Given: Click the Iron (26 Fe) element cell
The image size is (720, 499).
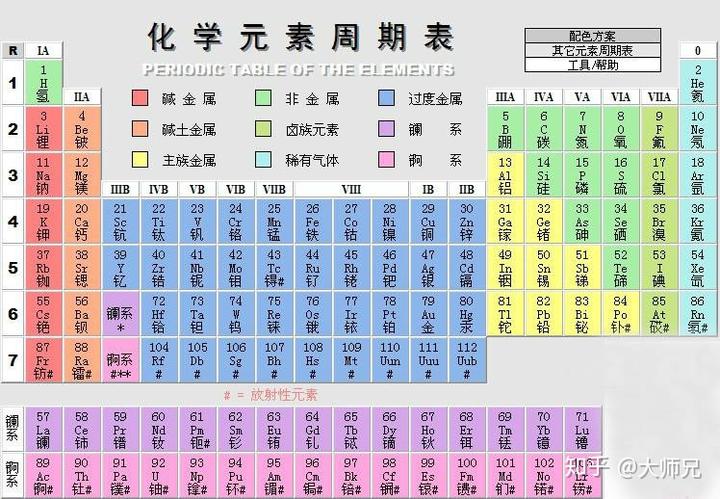Looking at the screenshot, I should pyautogui.click(x=313, y=221).
